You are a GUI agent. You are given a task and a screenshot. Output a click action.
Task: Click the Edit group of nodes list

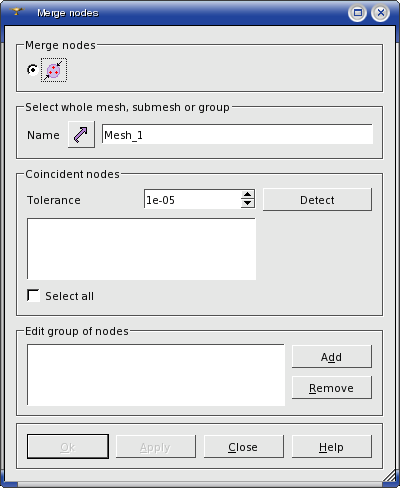point(156,375)
